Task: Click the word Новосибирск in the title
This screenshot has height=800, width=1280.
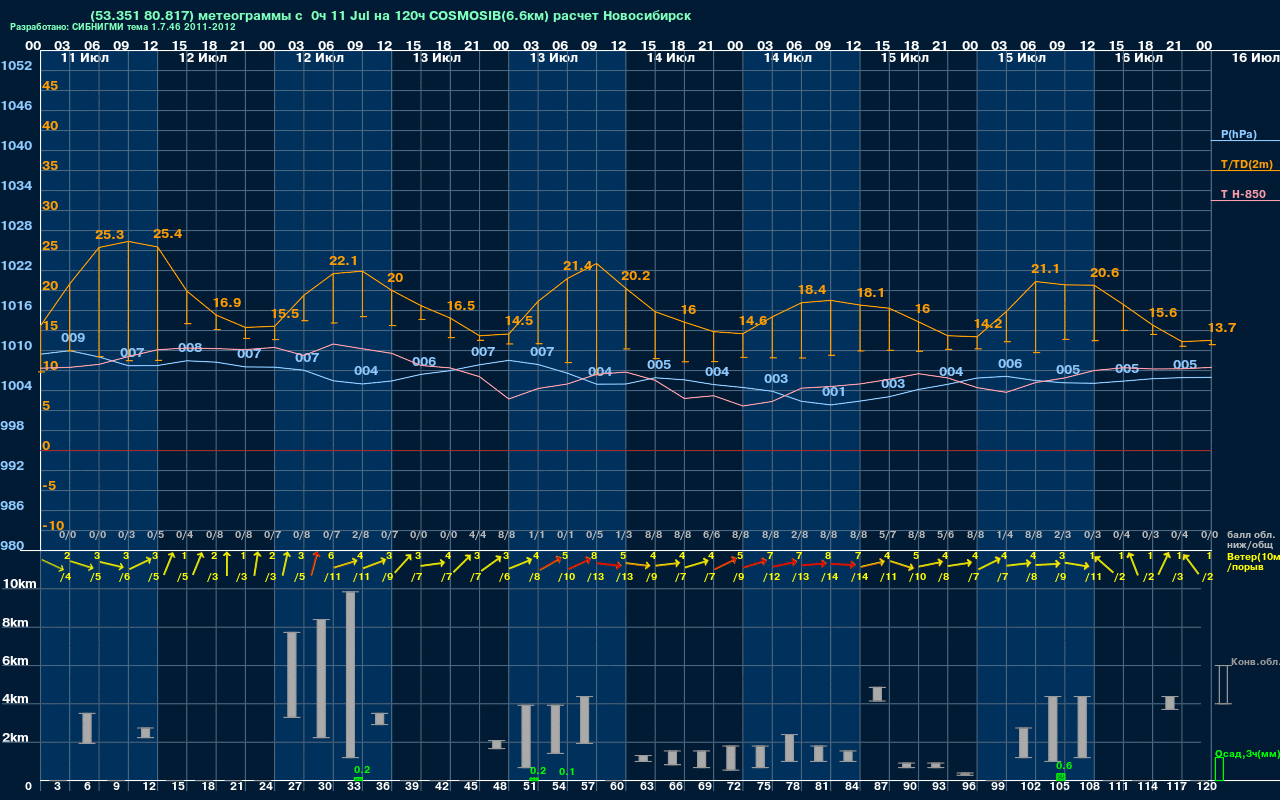Action: (646, 16)
